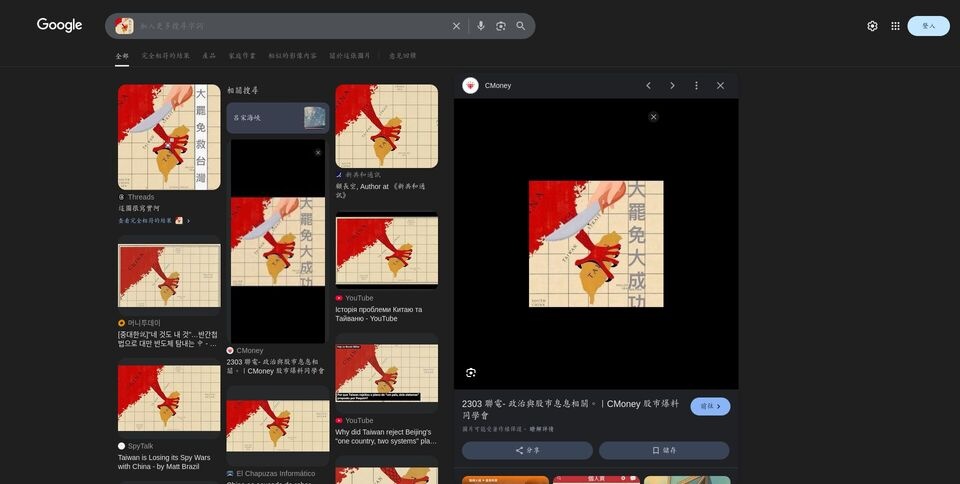Switch to the 完全相符的結果 tab

165,56
